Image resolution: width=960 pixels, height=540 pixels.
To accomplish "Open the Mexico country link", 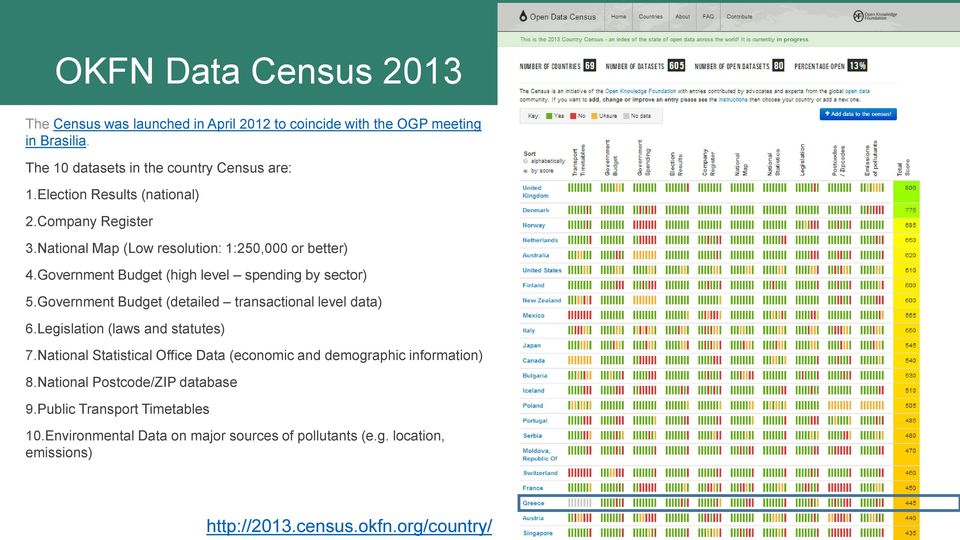I will click(x=533, y=315).
